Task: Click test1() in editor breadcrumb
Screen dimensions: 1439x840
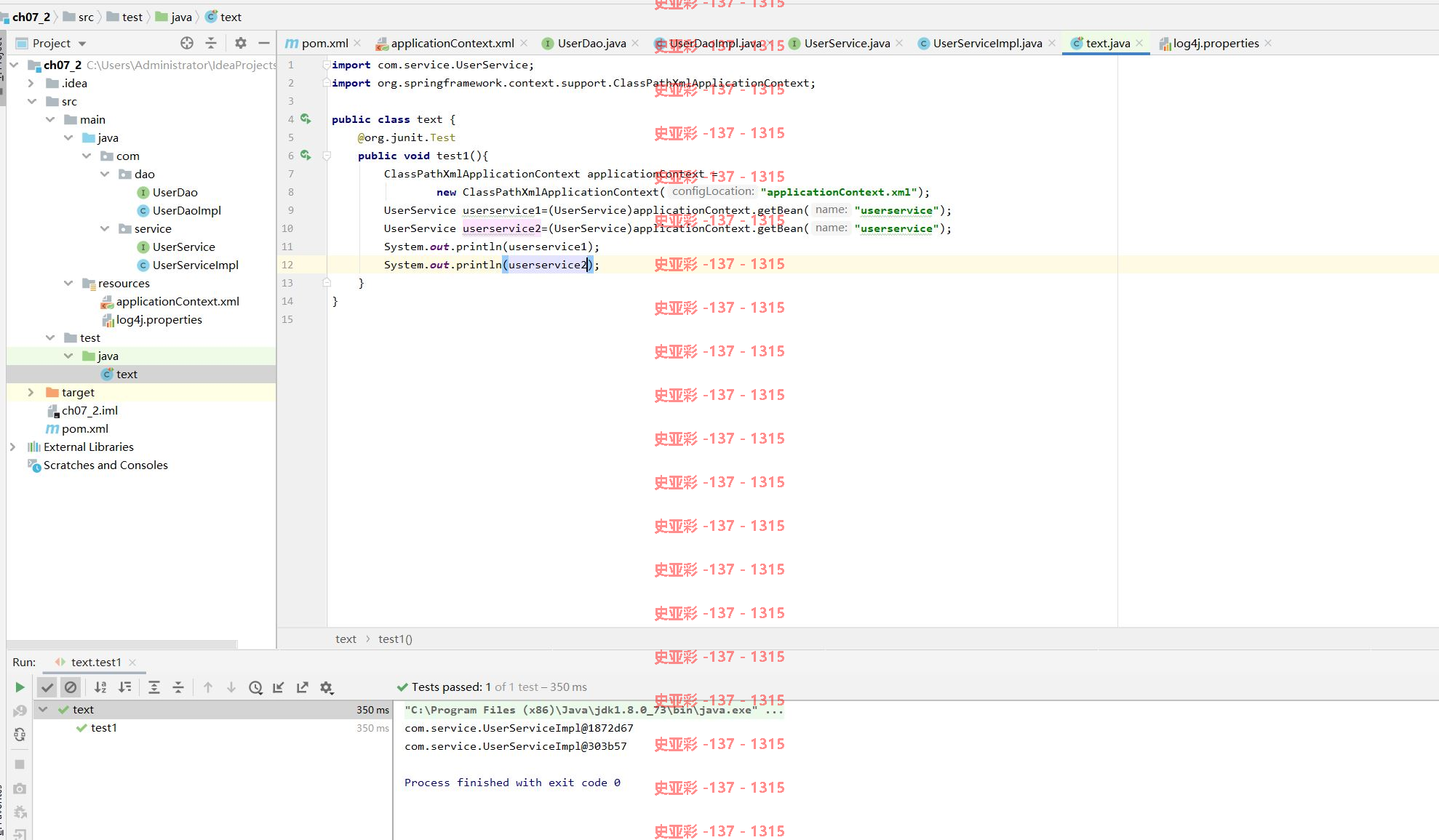Action: click(x=395, y=639)
